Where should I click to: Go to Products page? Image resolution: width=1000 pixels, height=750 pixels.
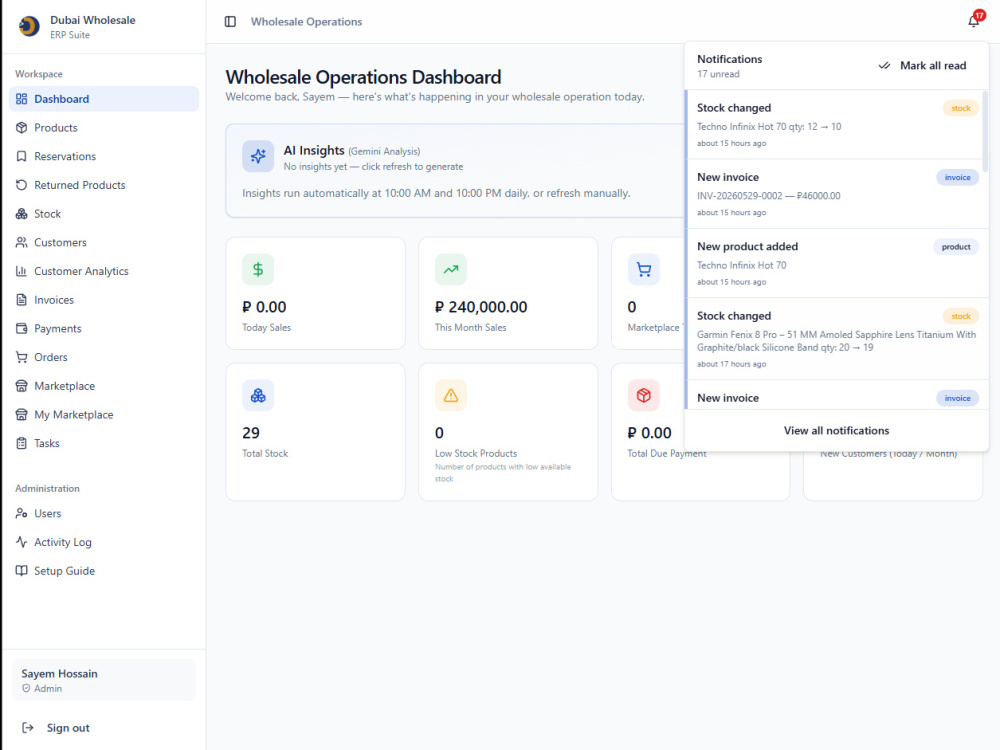104,128
